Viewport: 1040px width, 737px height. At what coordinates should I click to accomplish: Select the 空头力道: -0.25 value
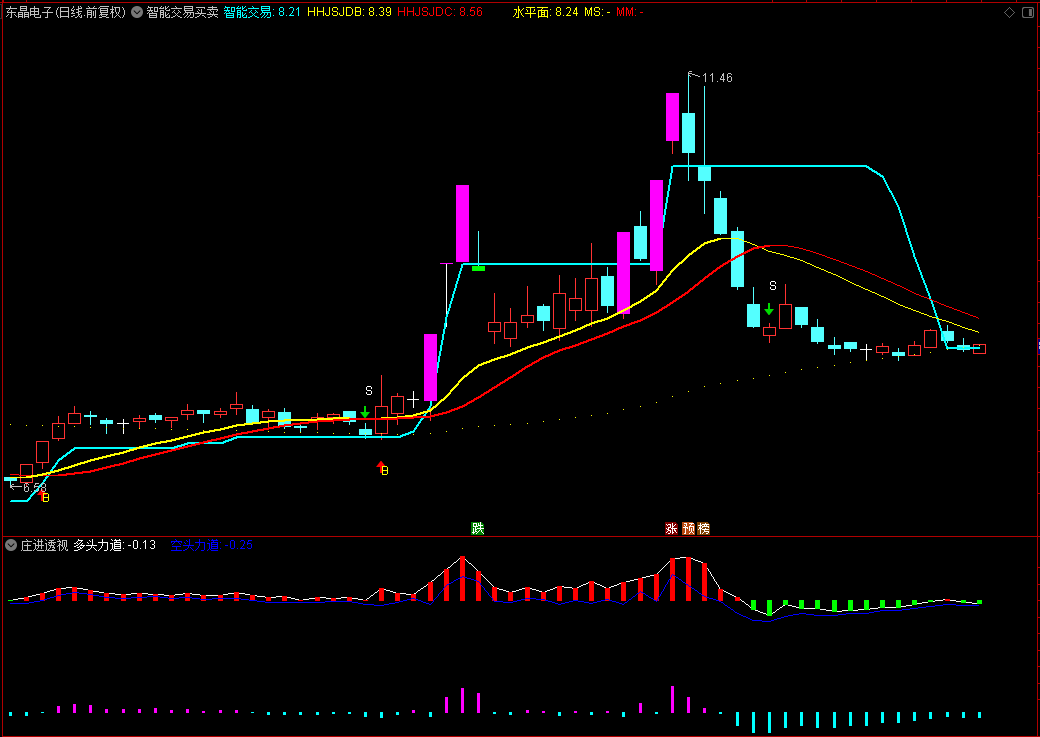coord(212,545)
